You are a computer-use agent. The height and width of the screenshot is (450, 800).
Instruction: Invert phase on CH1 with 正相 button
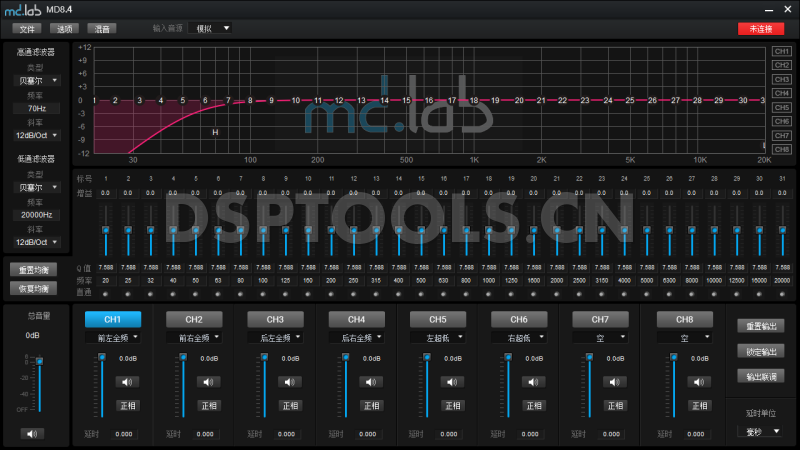point(128,406)
